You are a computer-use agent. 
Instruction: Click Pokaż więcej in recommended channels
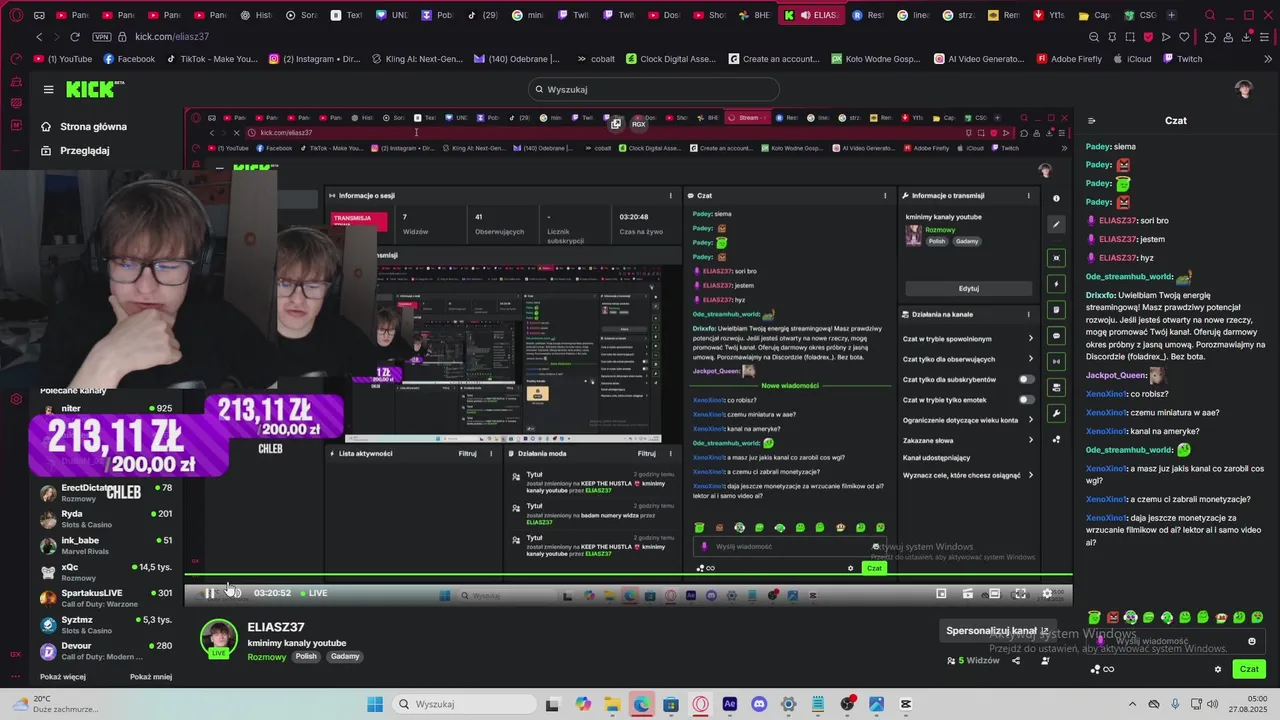(x=63, y=677)
